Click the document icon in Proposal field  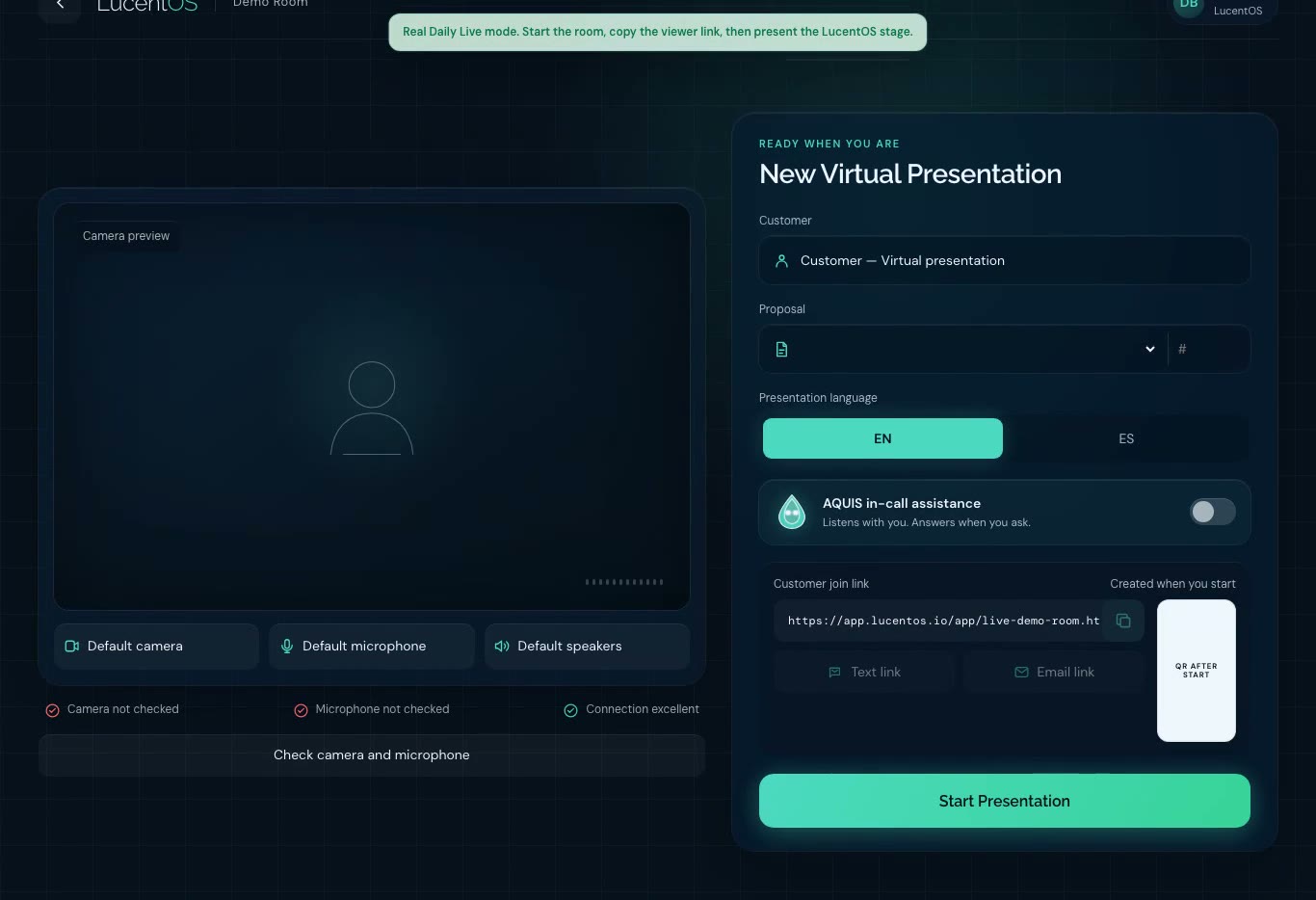click(782, 350)
